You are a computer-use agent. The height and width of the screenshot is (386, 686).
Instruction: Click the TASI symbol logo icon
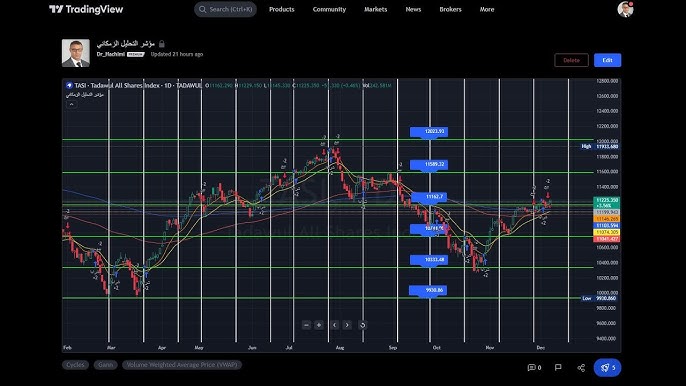pos(69,85)
